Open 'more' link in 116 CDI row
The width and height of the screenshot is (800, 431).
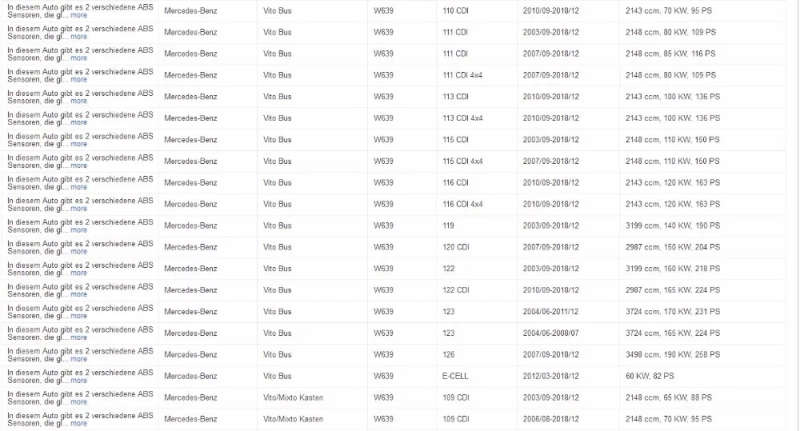(x=79, y=187)
